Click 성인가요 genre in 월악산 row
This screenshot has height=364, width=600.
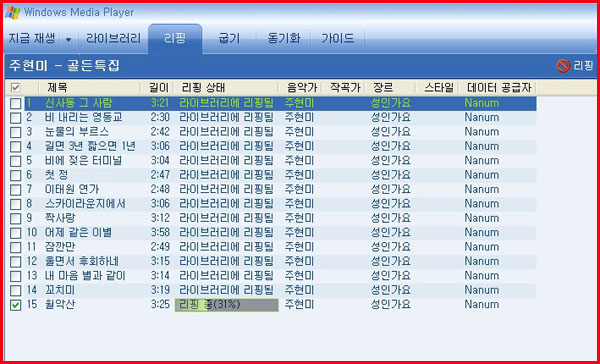(x=391, y=305)
